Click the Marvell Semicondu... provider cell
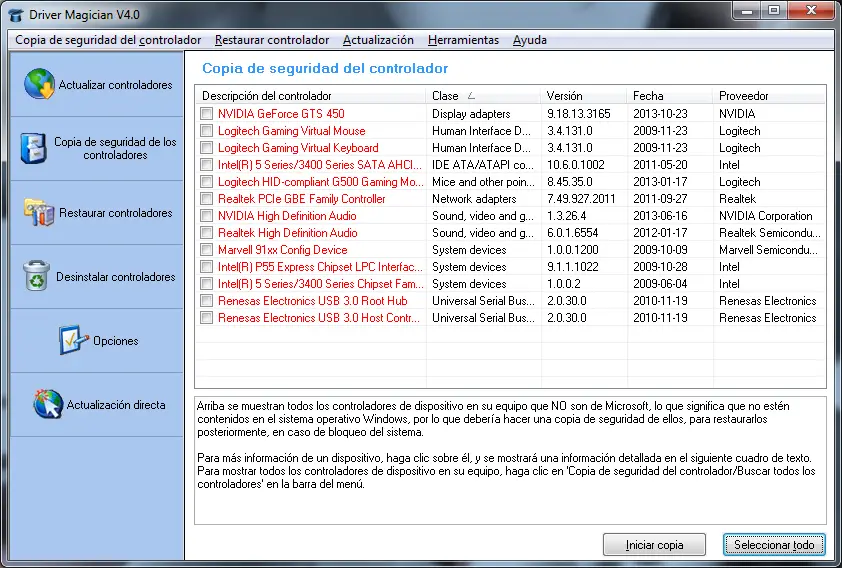The height and width of the screenshot is (568, 842). pyautogui.click(x=768, y=250)
